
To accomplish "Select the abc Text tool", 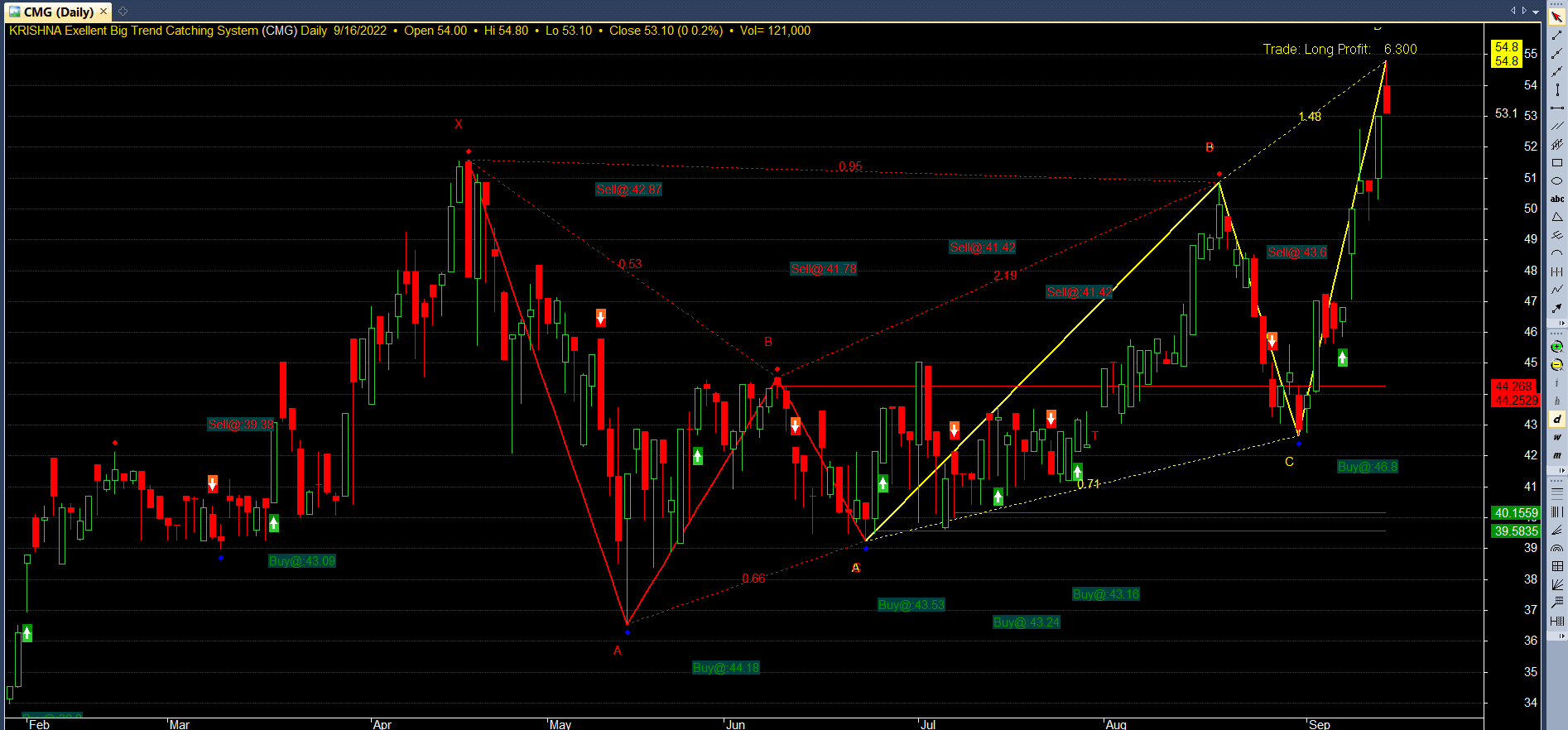I will (1557, 199).
